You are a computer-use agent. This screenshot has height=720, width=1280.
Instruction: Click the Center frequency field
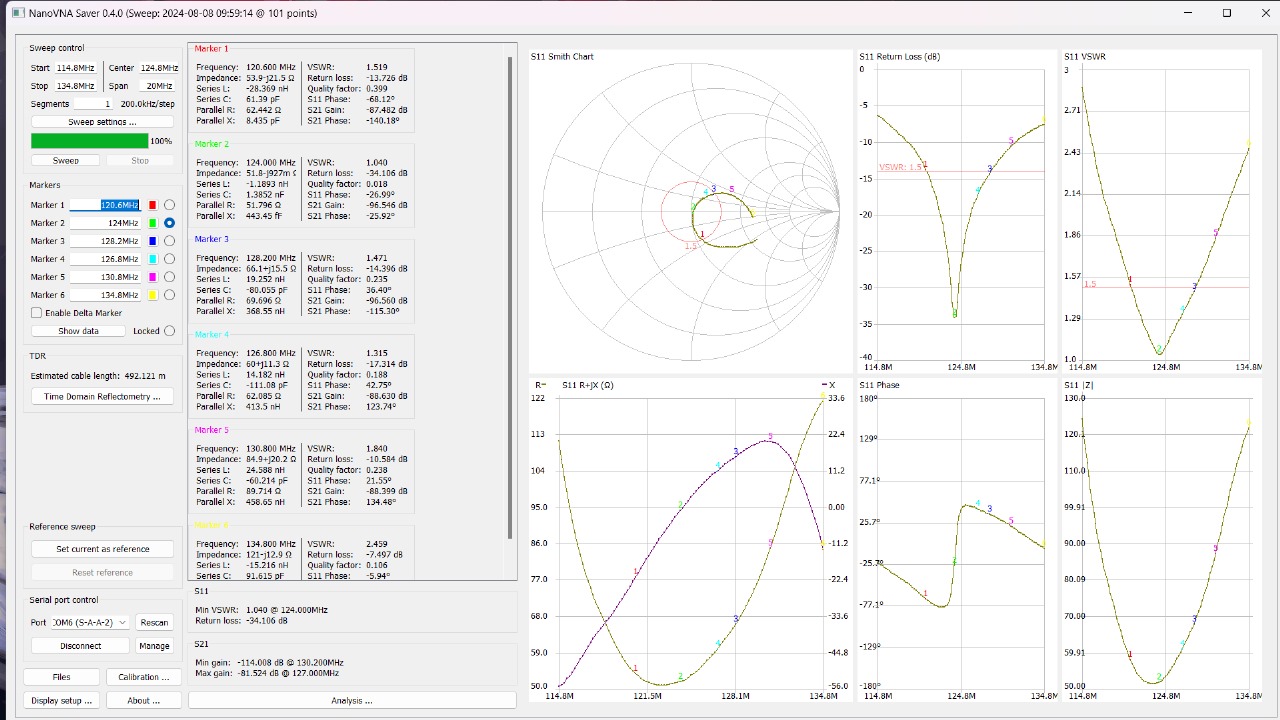tap(159, 68)
